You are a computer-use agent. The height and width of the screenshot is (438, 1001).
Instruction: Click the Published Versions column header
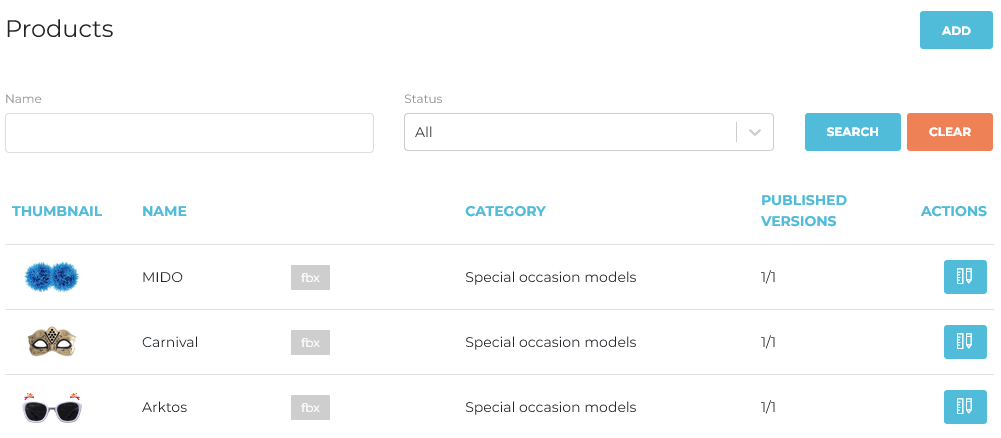click(803, 211)
